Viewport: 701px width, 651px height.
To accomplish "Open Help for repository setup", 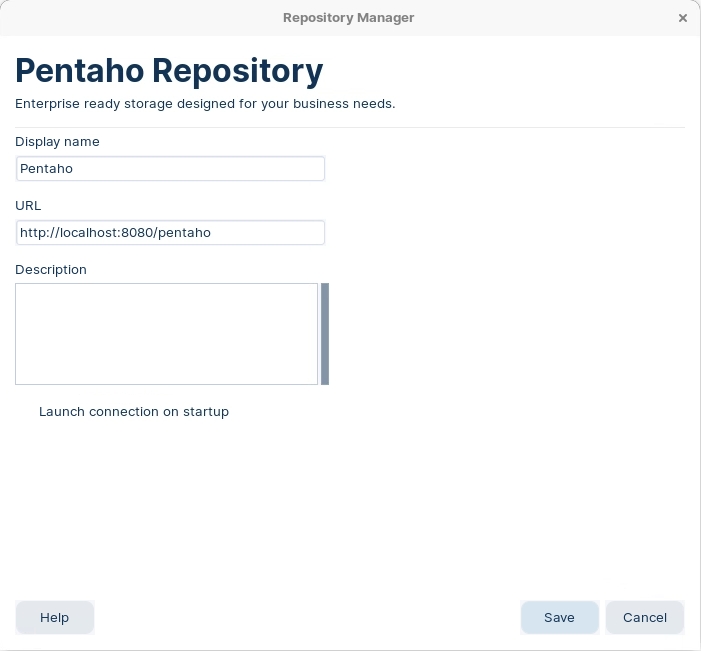I will [55, 617].
